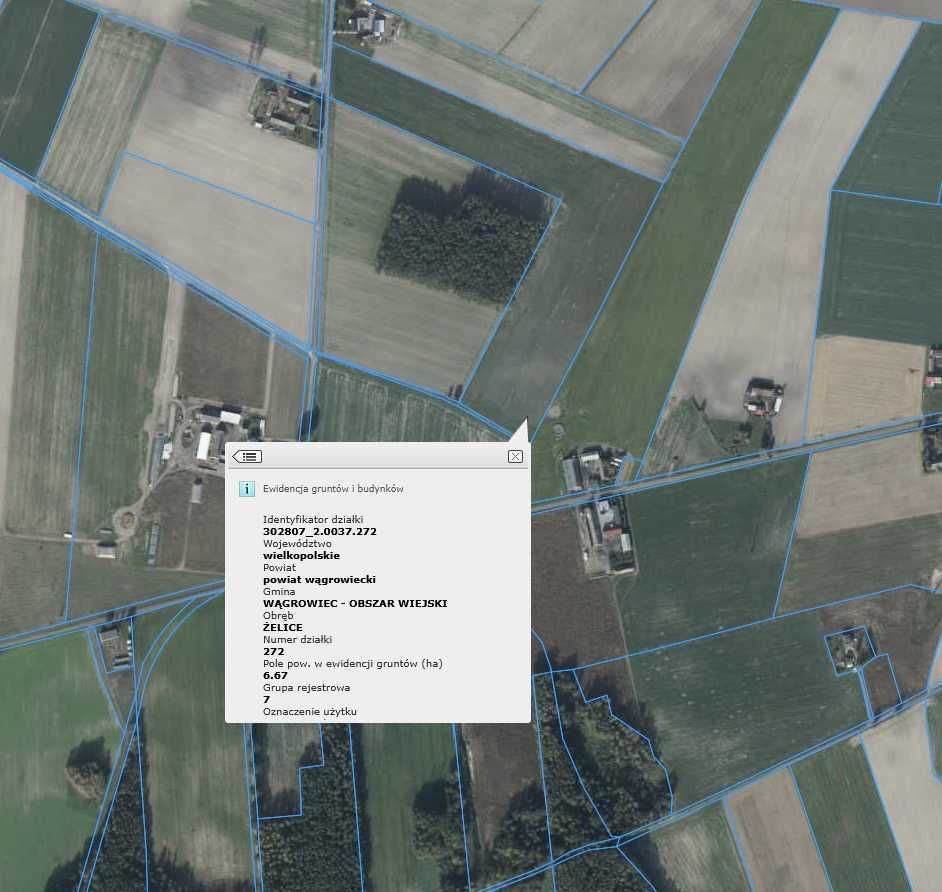This screenshot has width=942, height=892.
Task: Select the value 'wielkopolskie'
Action: (301, 556)
